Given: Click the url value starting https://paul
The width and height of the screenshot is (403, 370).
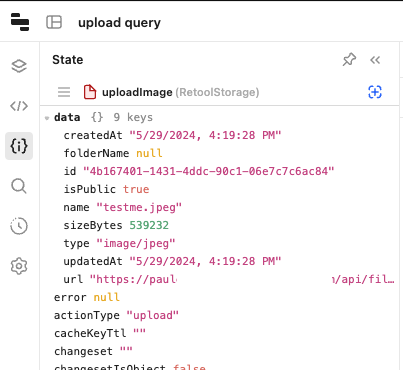Looking at the screenshot, I should (242, 279).
